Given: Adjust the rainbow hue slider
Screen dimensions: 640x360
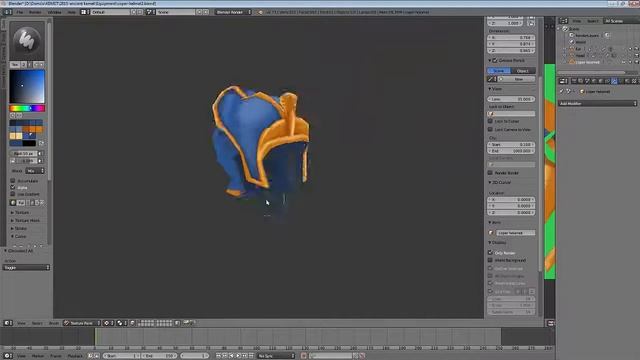Looking at the screenshot, I should (27, 108).
